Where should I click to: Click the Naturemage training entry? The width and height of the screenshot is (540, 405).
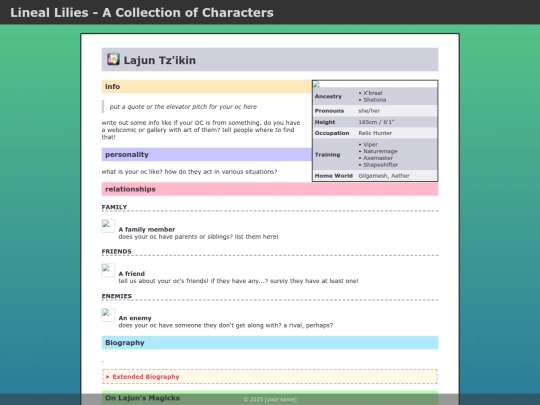click(x=380, y=151)
